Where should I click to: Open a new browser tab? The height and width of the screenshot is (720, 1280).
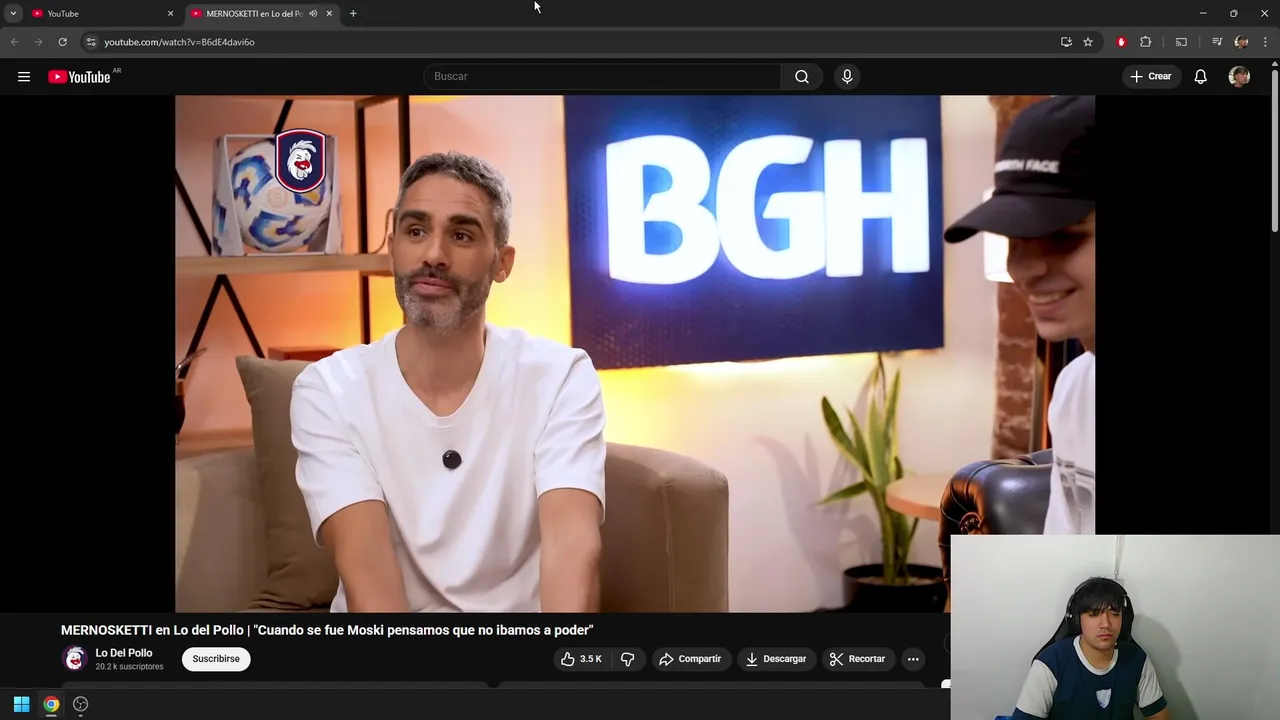coord(353,13)
